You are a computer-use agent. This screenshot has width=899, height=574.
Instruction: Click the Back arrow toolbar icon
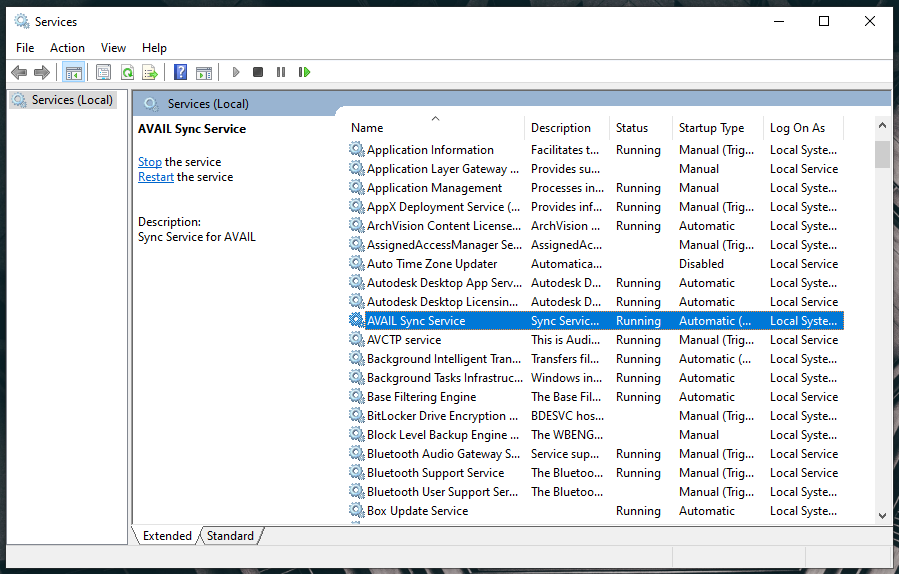click(19, 72)
